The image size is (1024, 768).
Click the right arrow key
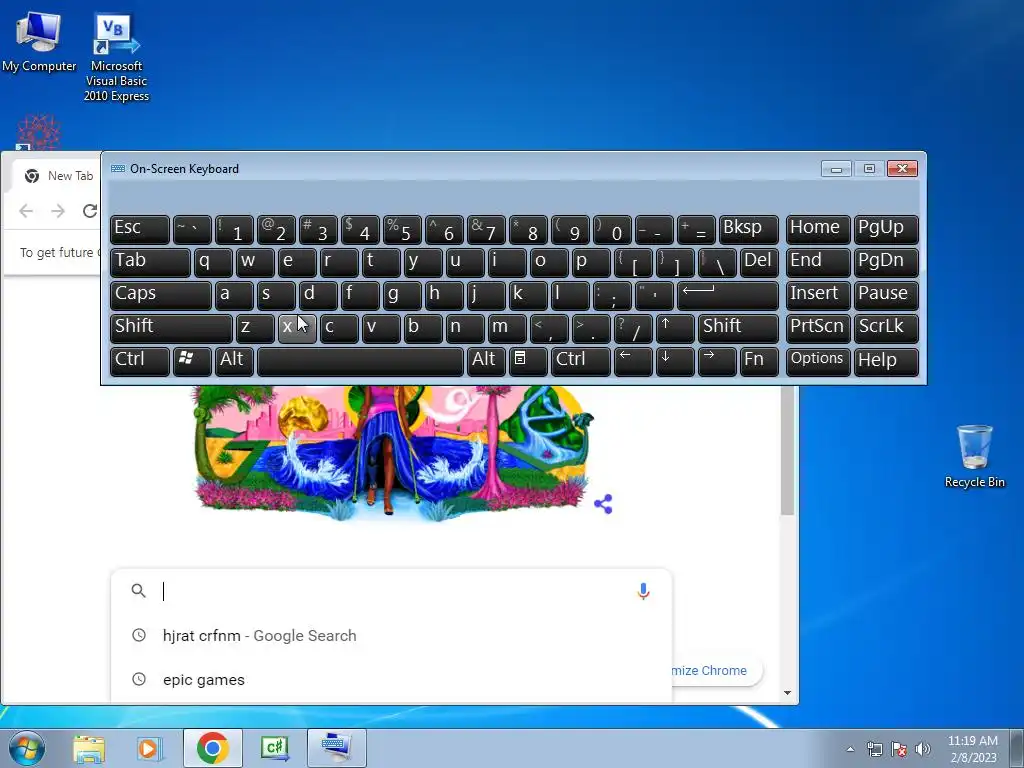pyautogui.click(x=717, y=361)
